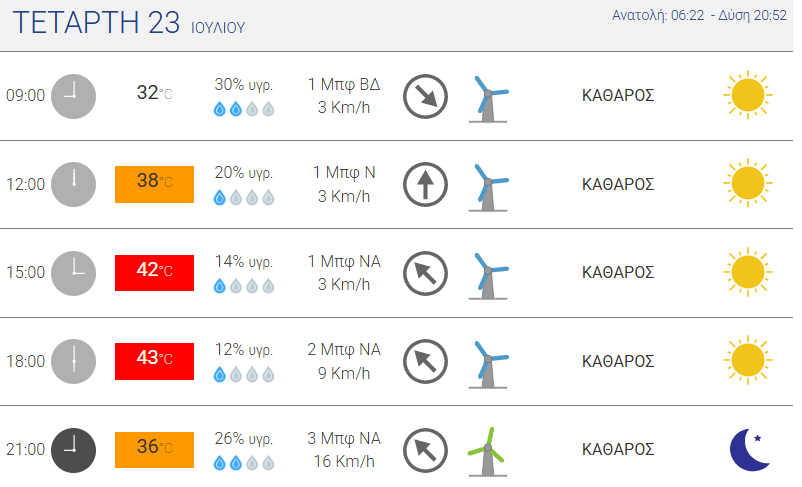Click the ΚΑΘΑΡΟΣ label at 12:00
This screenshot has height=487, width=802.
[618, 184]
